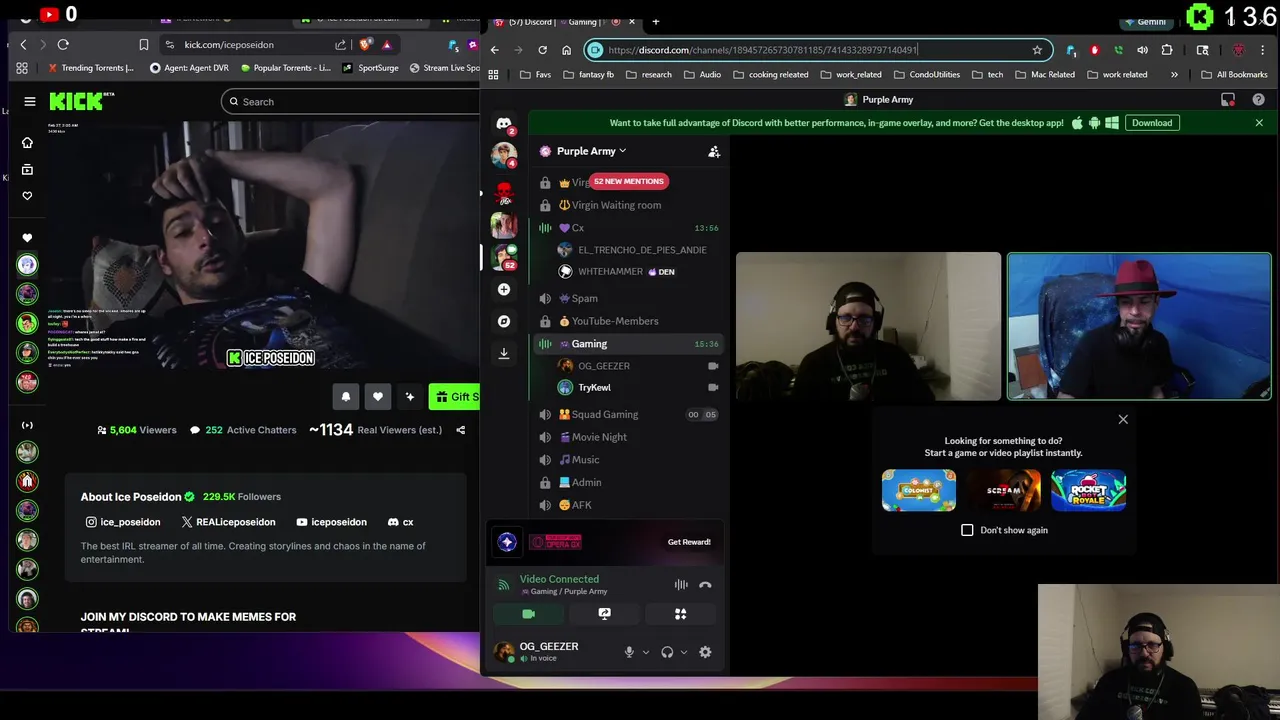Jump to 52 new mentions
This screenshot has height=720, width=1280.
(x=628, y=181)
